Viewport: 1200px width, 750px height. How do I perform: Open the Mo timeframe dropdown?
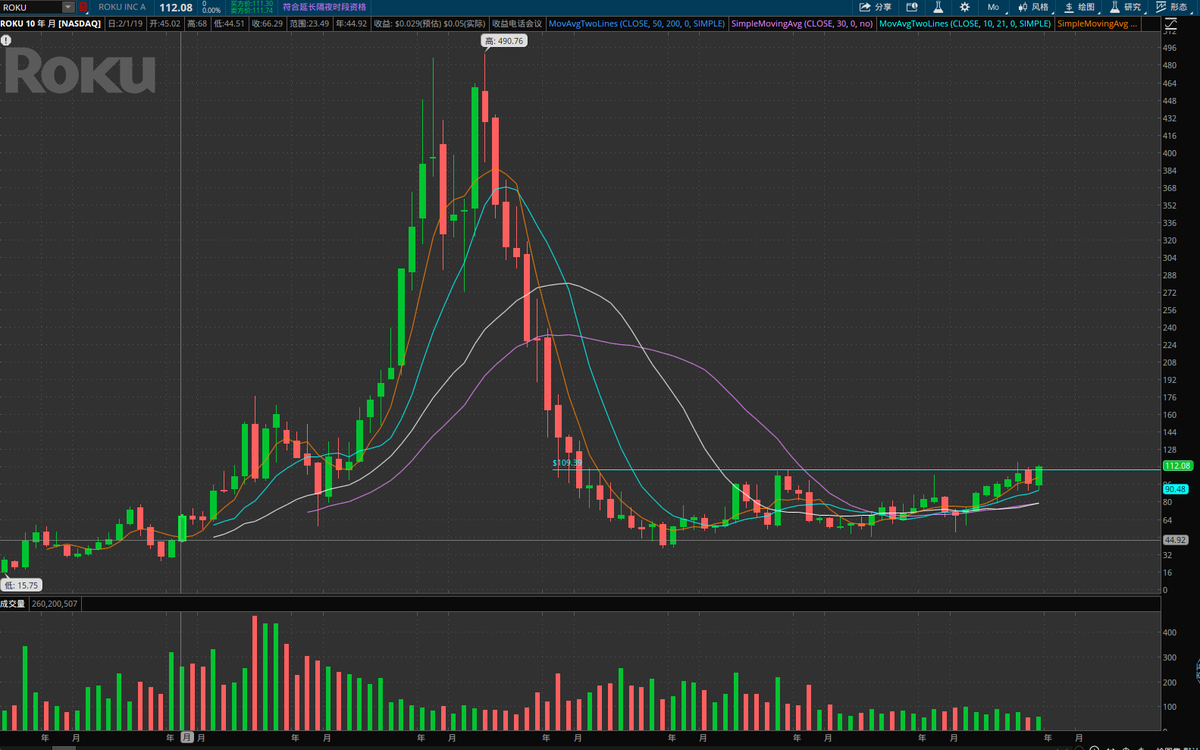click(x=993, y=7)
